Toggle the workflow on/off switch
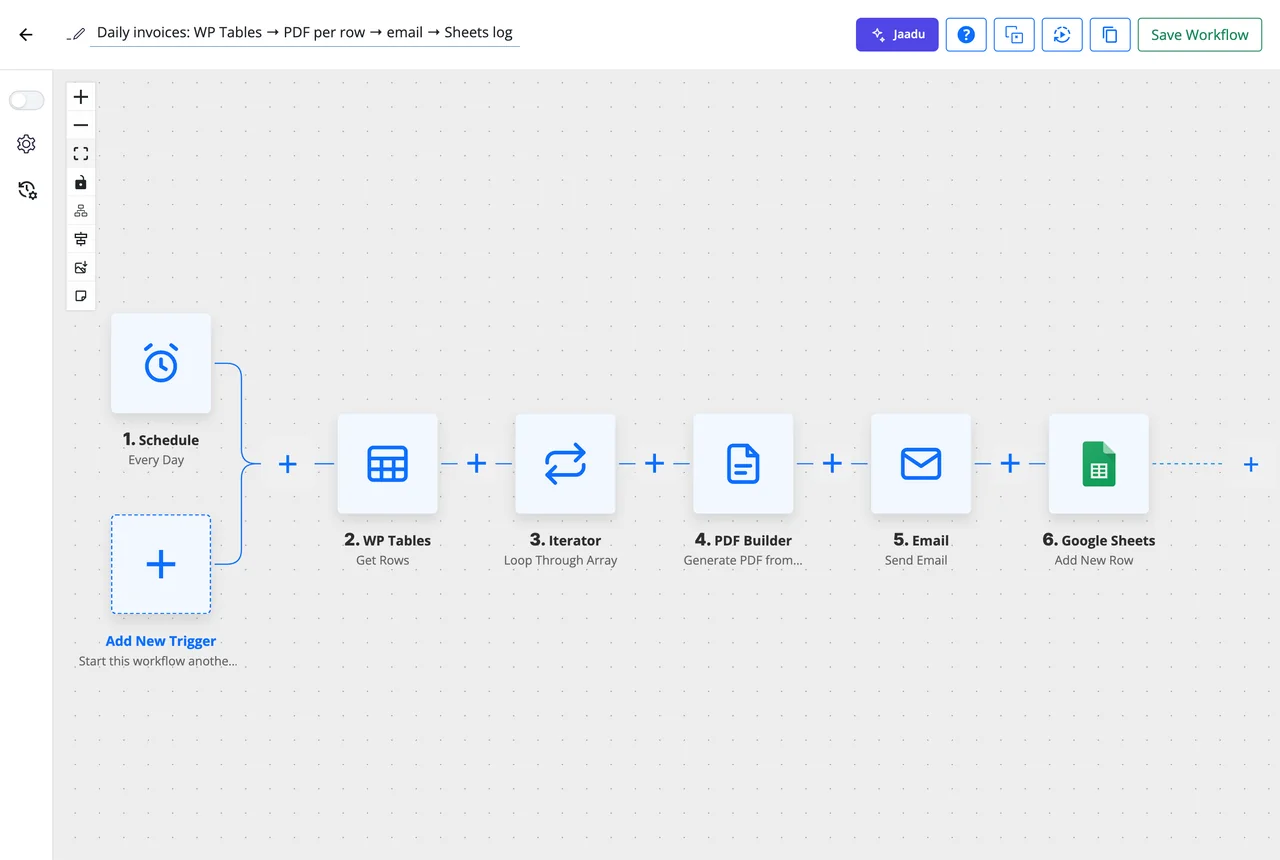 tap(27, 100)
